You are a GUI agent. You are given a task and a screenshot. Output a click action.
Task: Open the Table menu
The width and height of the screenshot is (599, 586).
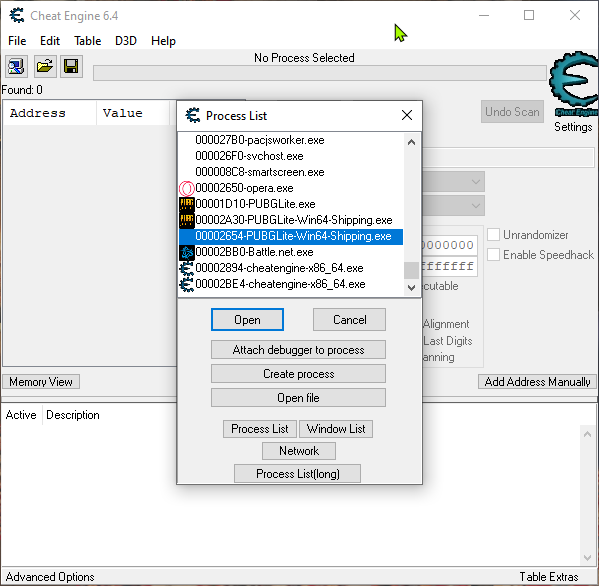coord(87,41)
